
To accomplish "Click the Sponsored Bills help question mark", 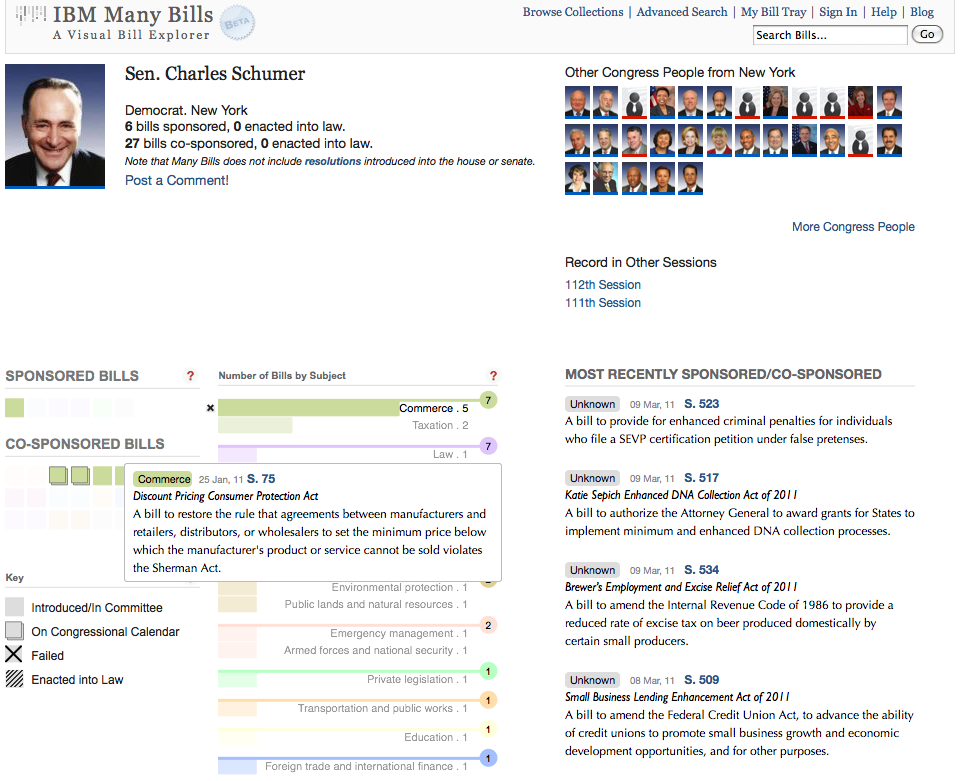I will 190,375.
